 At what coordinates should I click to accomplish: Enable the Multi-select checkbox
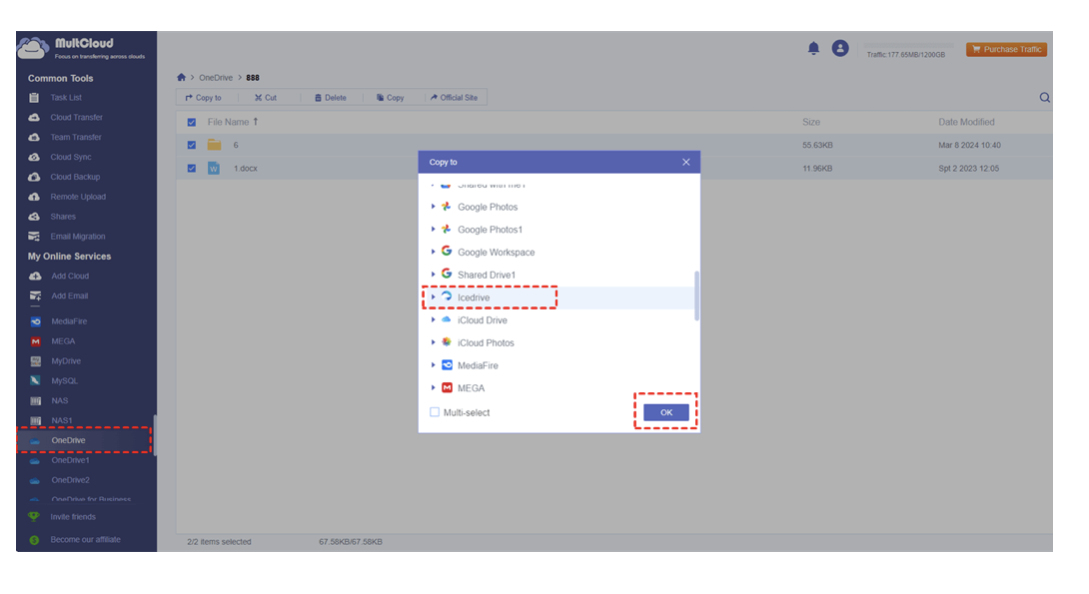tap(435, 413)
